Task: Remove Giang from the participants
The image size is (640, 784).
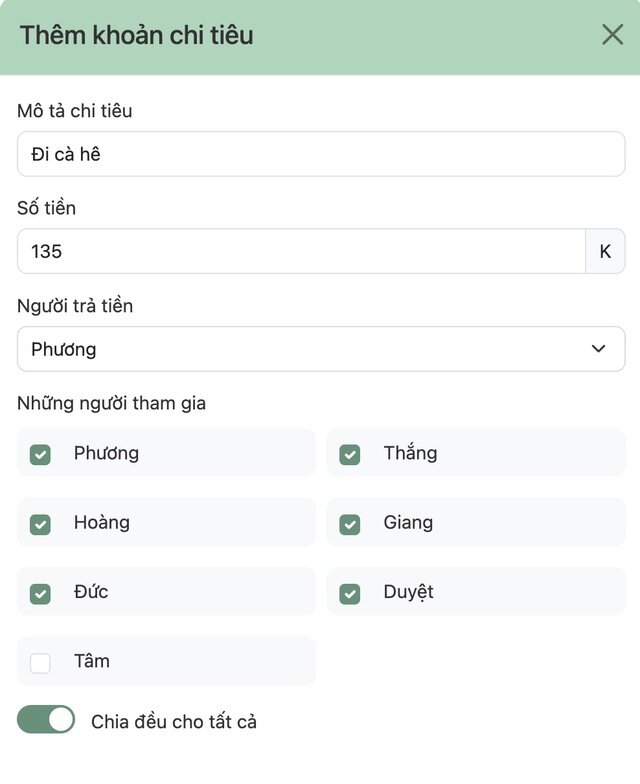Action: 350,524
